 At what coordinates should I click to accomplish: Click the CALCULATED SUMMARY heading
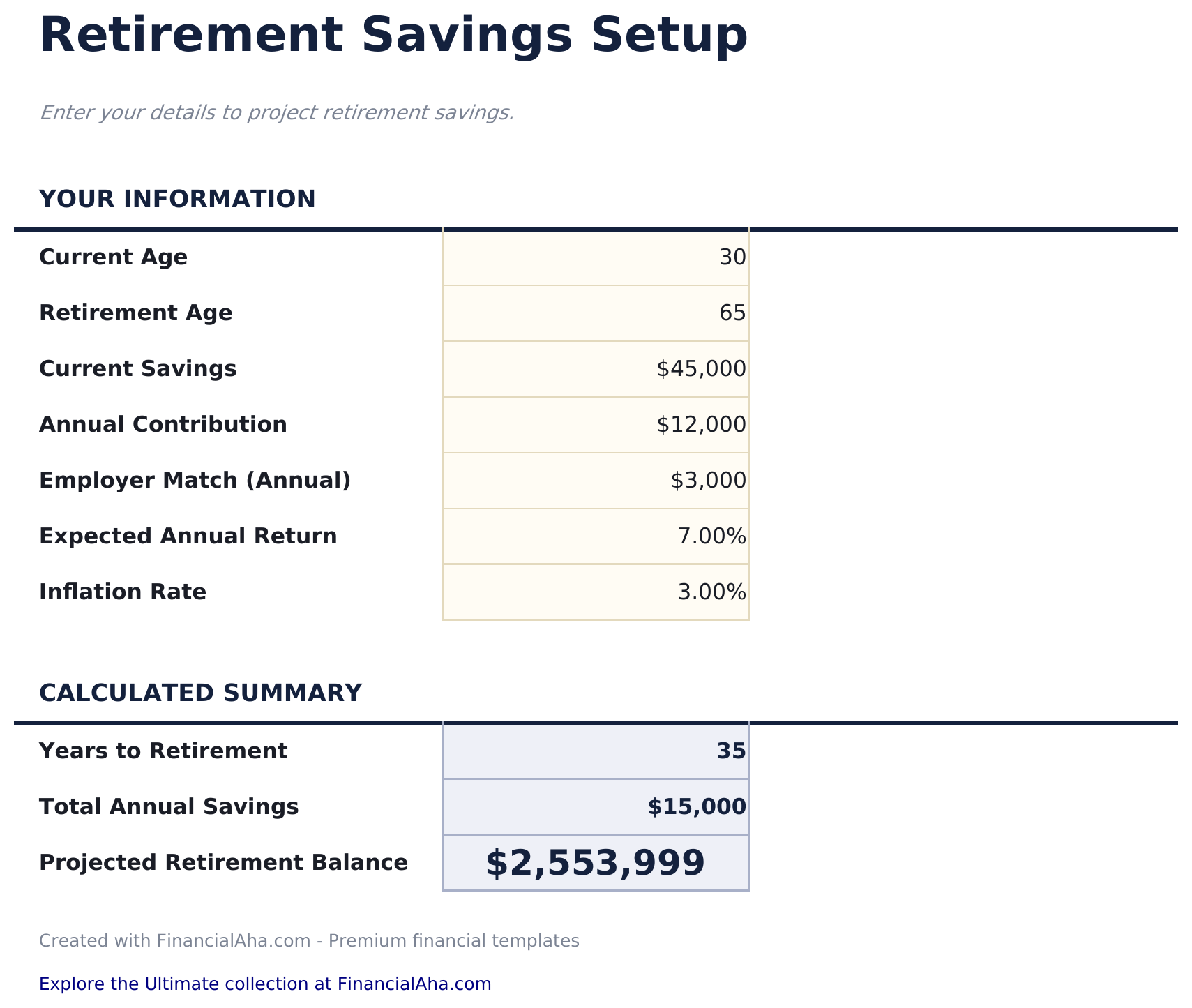coord(202,693)
